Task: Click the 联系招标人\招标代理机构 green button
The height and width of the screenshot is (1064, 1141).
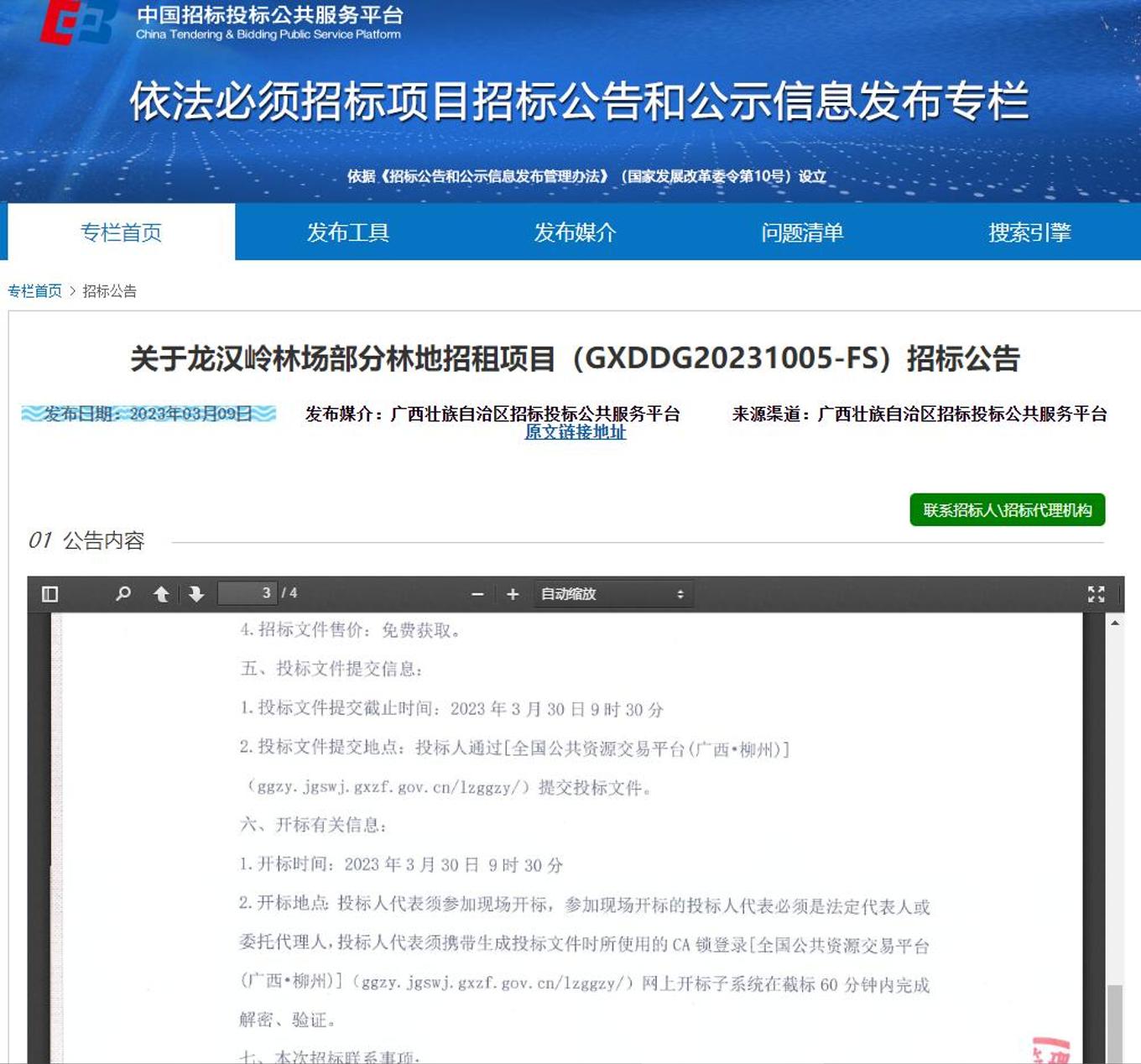Action: tap(1007, 510)
